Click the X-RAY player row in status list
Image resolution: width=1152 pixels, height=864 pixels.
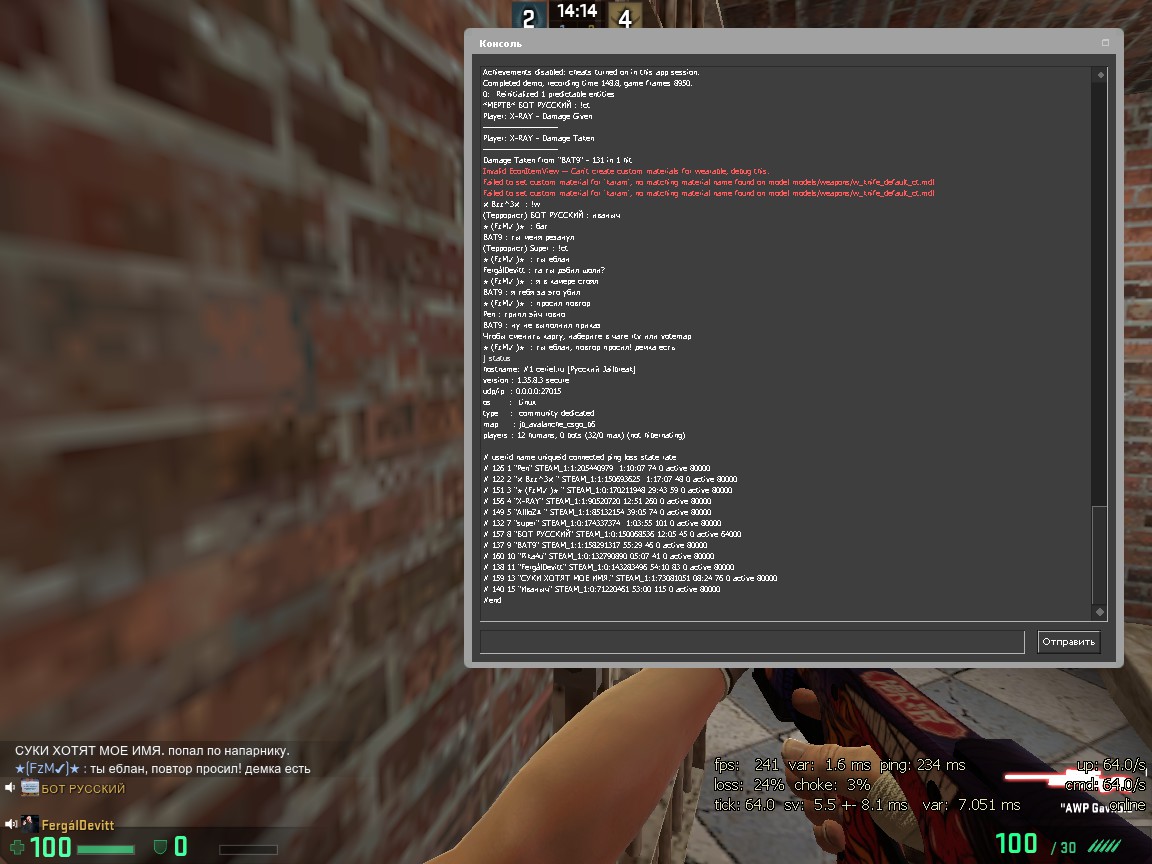601,500
